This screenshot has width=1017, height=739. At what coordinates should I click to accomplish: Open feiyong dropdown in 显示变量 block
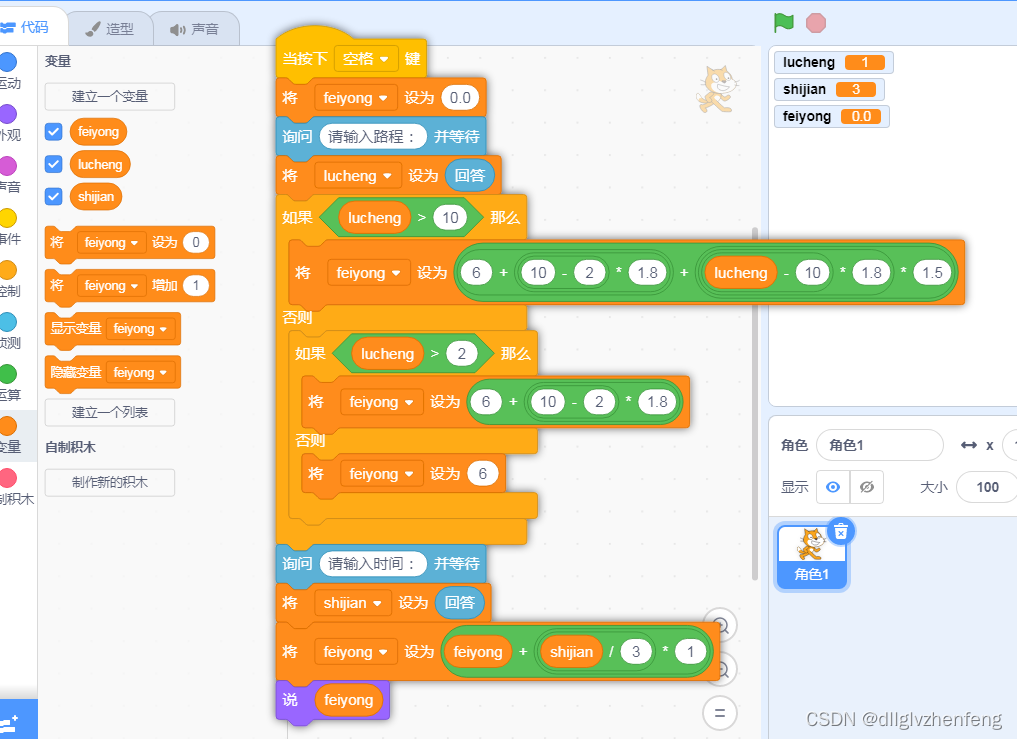pyautogui.click(x=140, y=329)
